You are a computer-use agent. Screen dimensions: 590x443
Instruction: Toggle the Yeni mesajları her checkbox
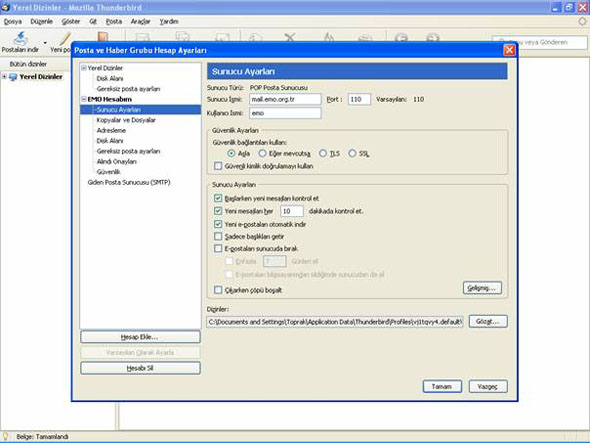(x=218, y=211)
